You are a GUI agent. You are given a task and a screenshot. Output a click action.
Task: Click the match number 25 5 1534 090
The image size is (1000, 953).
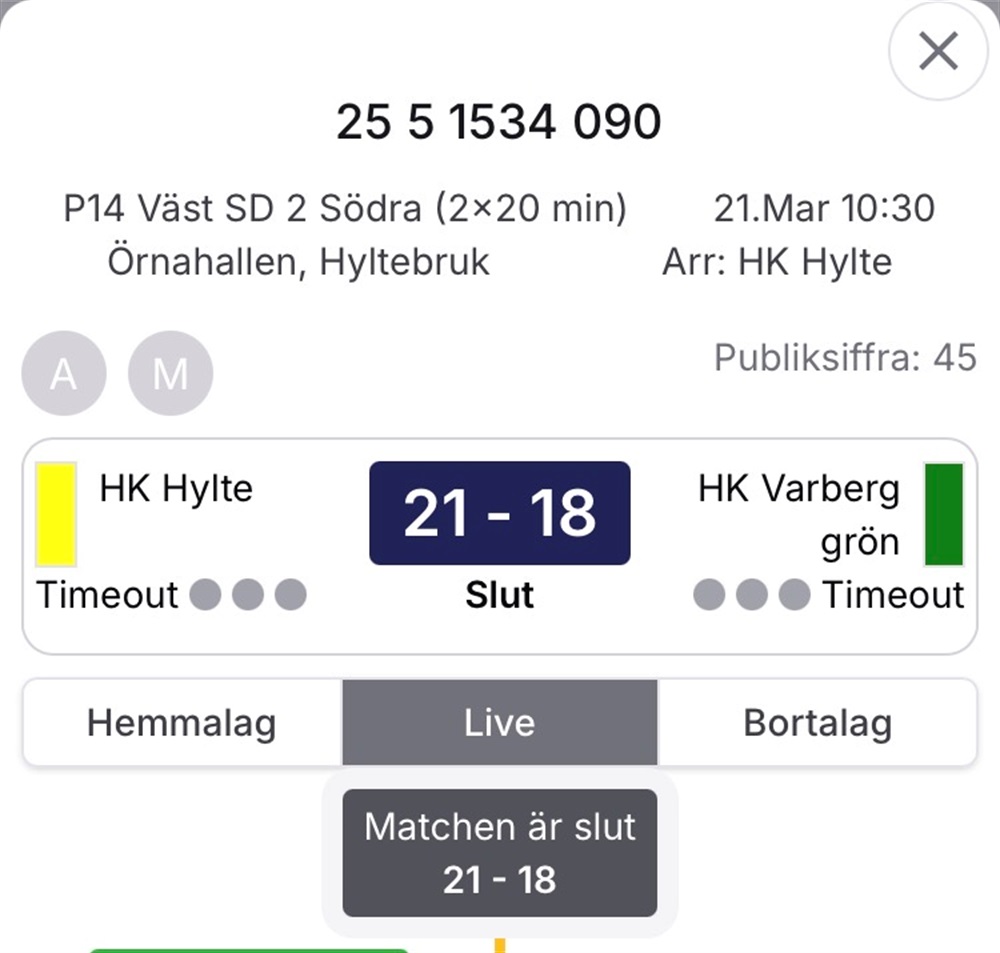[x=499, y=123]
